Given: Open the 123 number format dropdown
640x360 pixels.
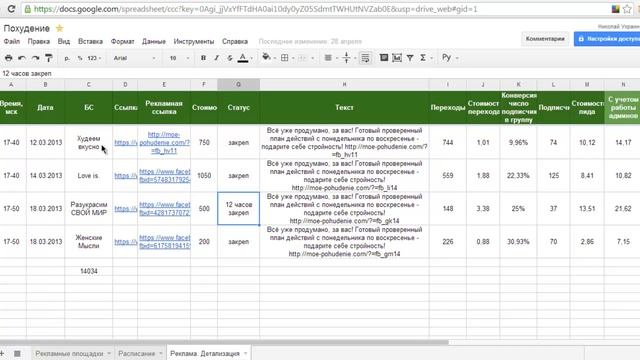Looking at the screenshot, I should pos(94,58).
